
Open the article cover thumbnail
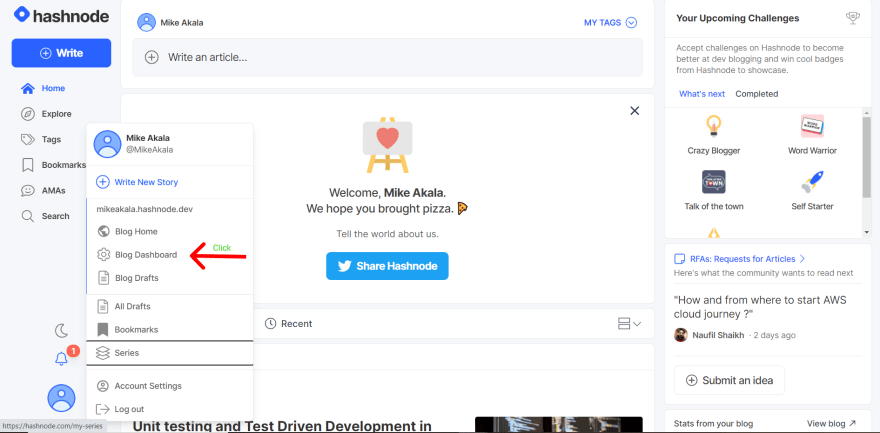click(558, 425)
